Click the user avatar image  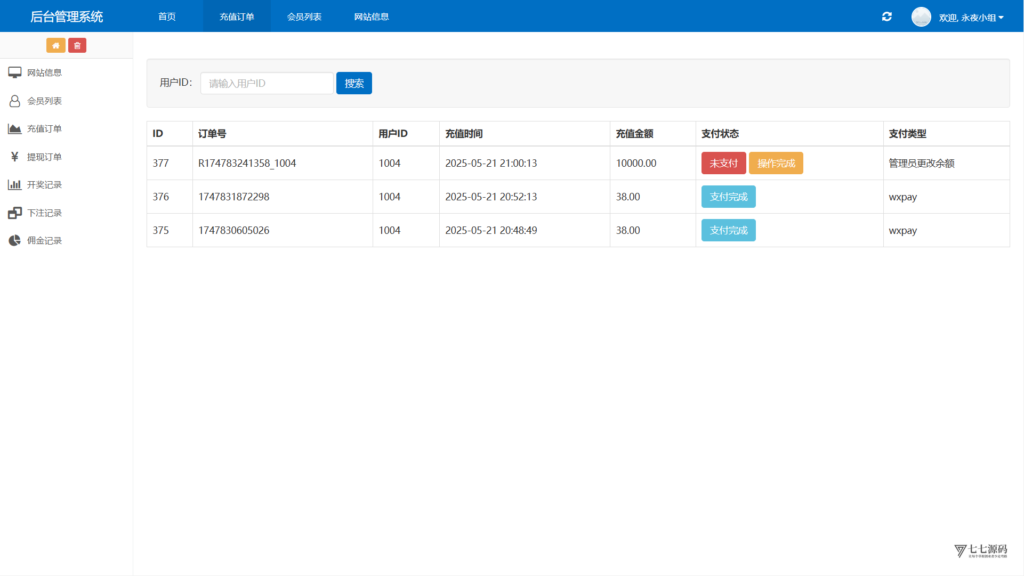pyautogui.click(x=921, y=16)
